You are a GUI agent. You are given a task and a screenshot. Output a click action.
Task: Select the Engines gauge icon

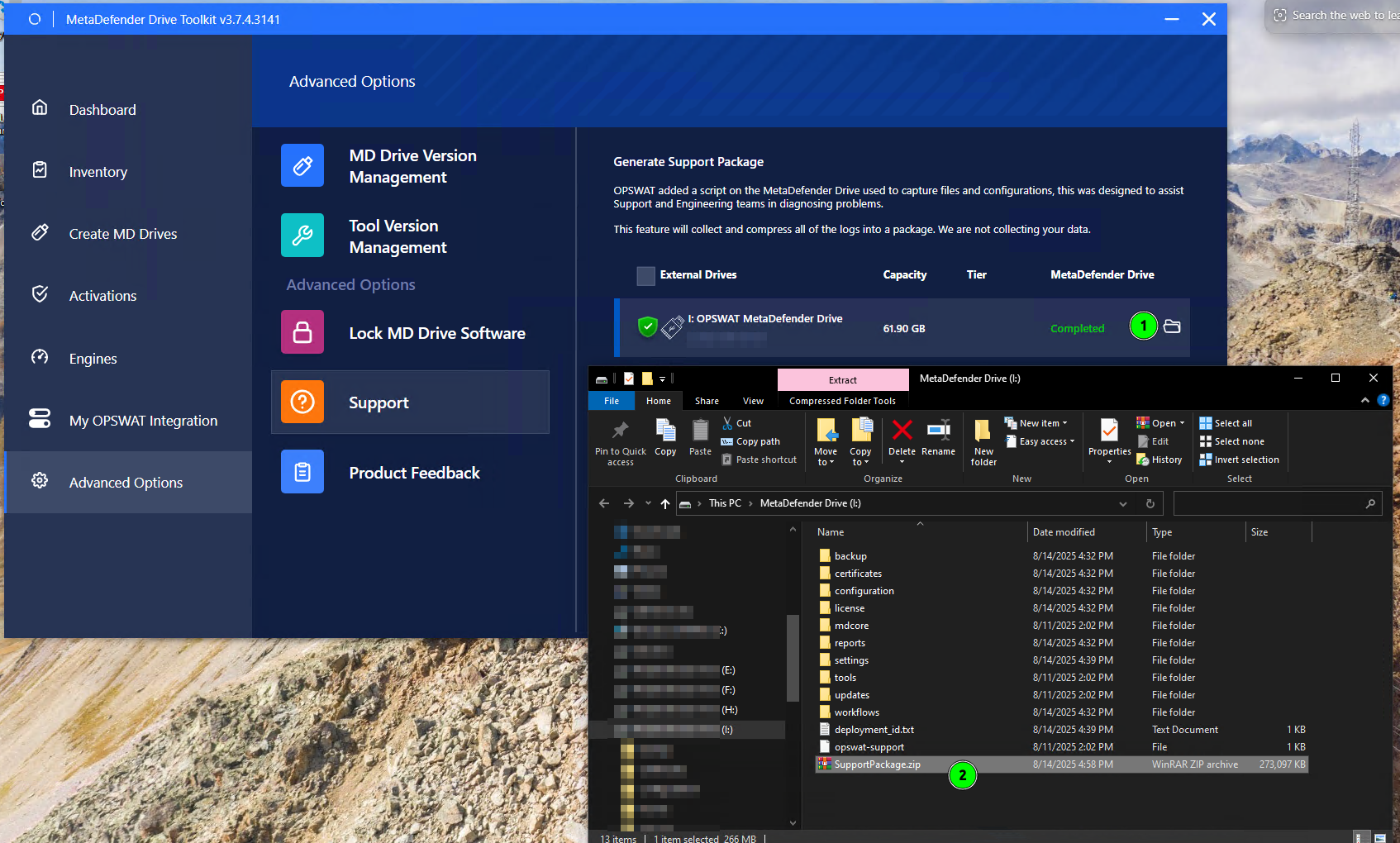pyautogui.click(x=40, y=356)
